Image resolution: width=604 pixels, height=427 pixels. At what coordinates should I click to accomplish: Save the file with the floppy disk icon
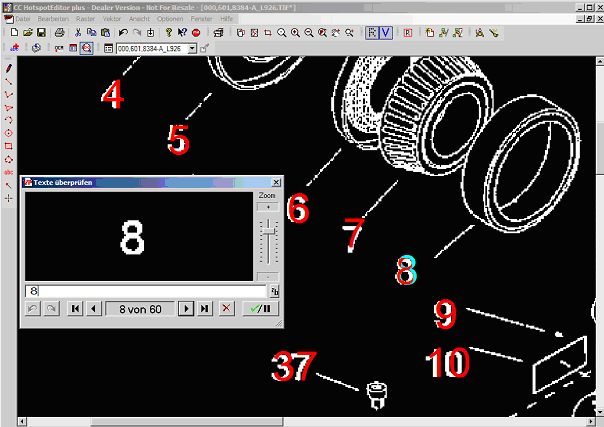(41, 33)
